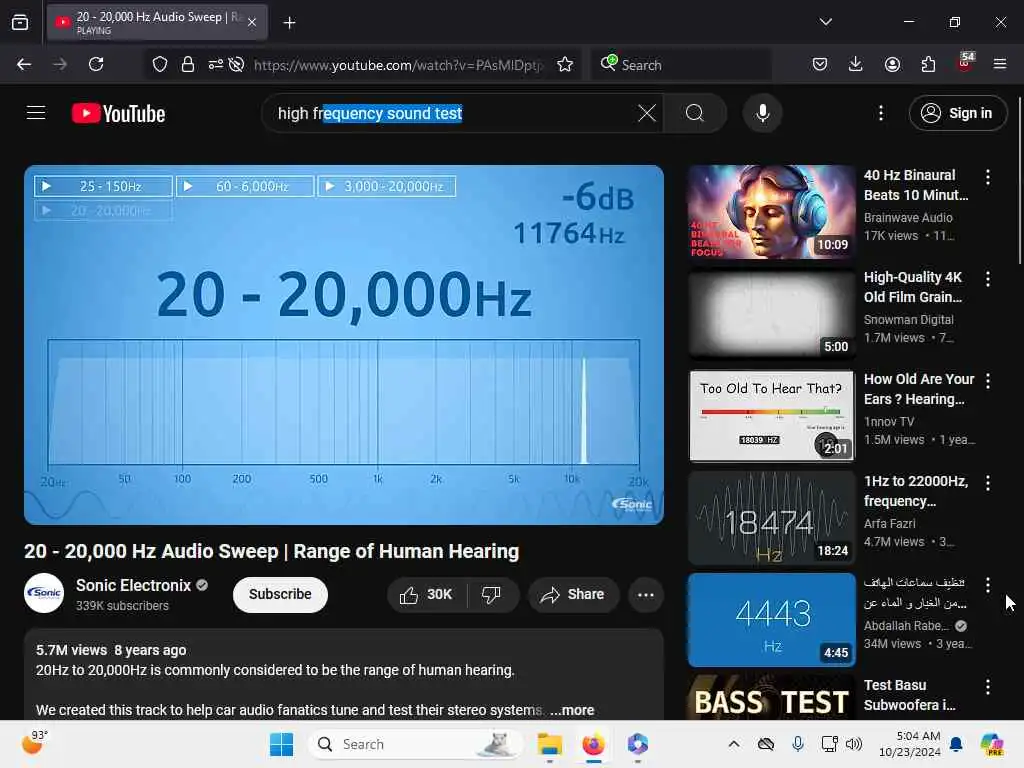Open the Test Basu Subwoofera video title
This screenshot has height=768, width=1024.
pyautogui.click(x=910, y=695)
